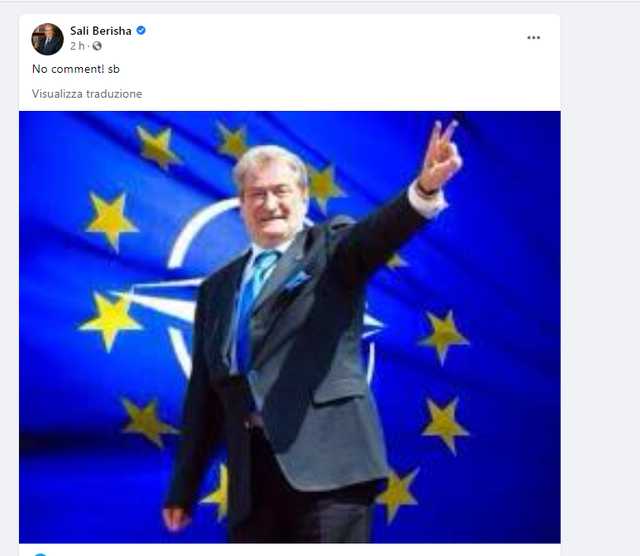Click the '2 h' post timestamp

coord(77,46)
